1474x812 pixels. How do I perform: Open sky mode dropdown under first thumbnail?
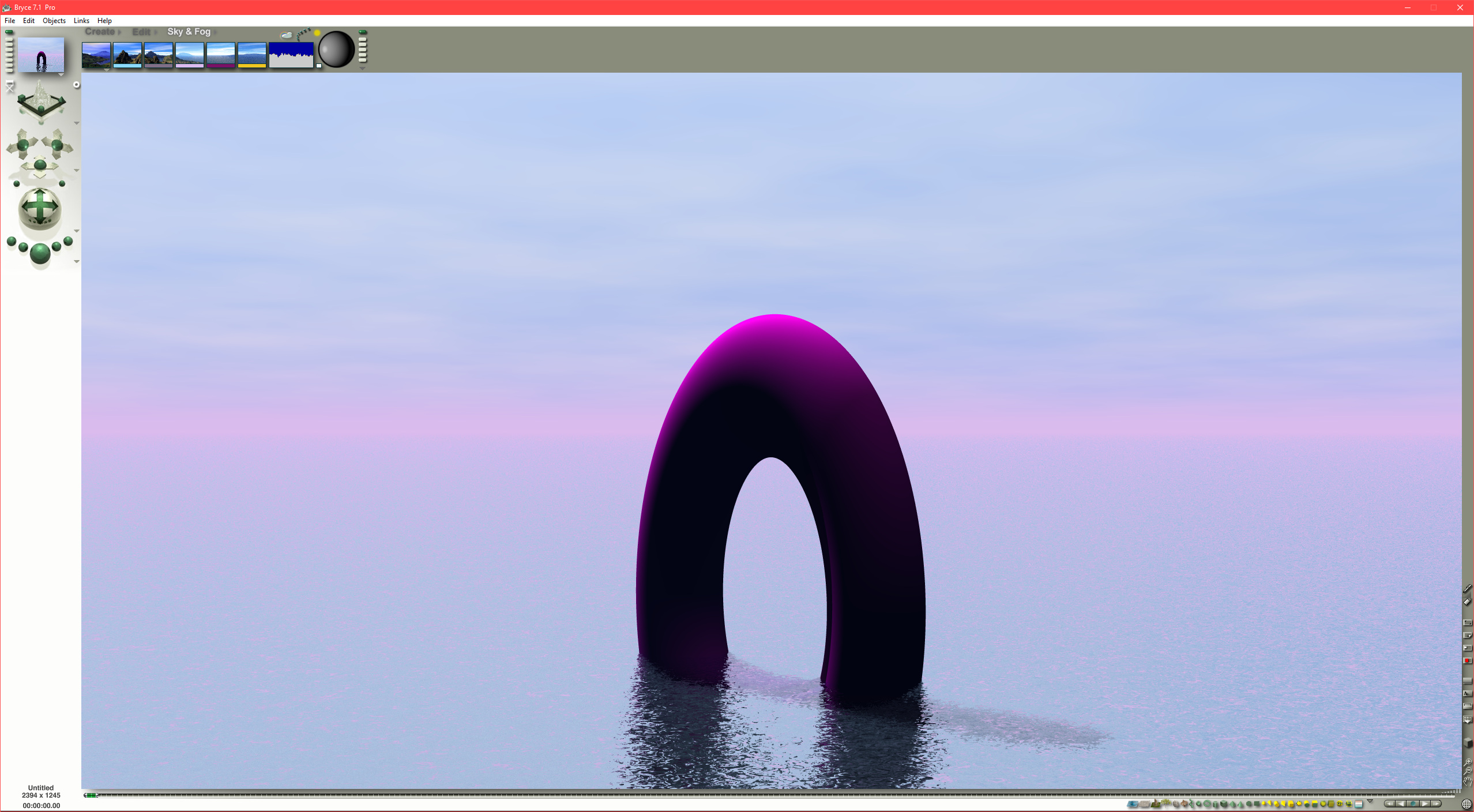pos(107,70)
